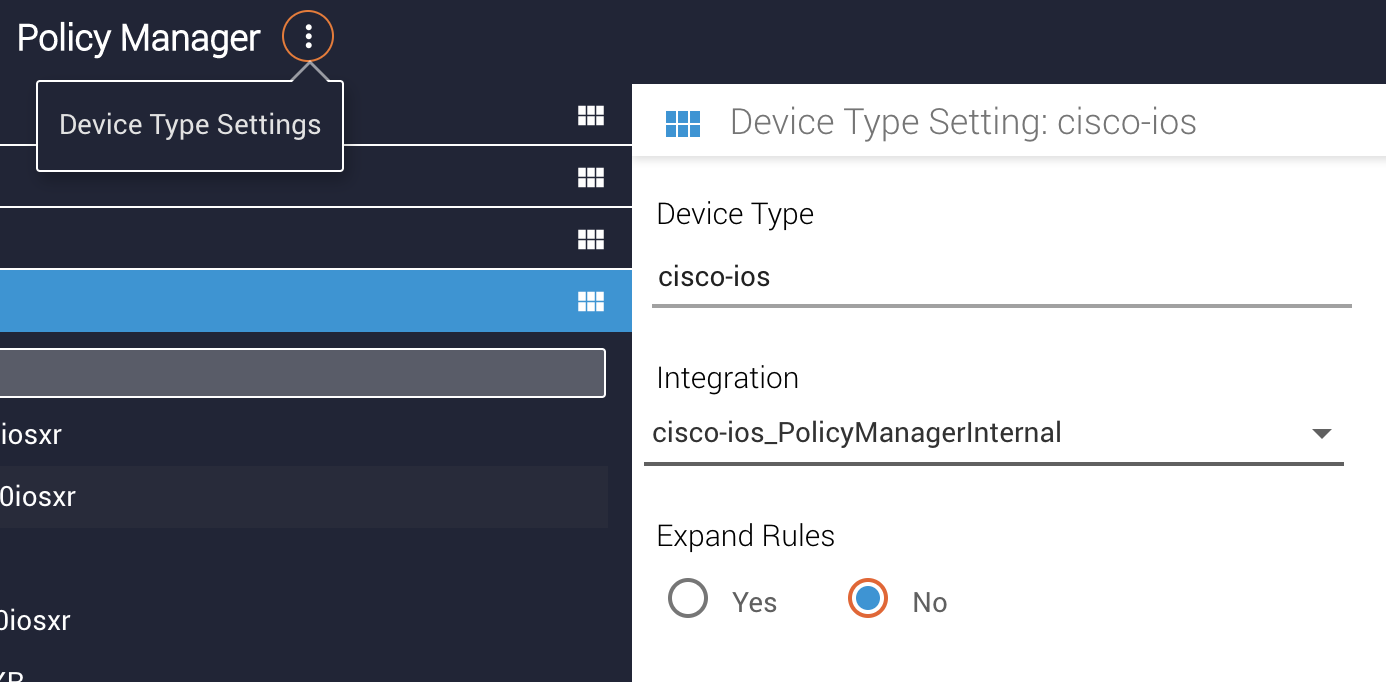This screenshot has width=1386, height=682.
Task: Click the 'Integration' field label
Action: click(728, 378)
